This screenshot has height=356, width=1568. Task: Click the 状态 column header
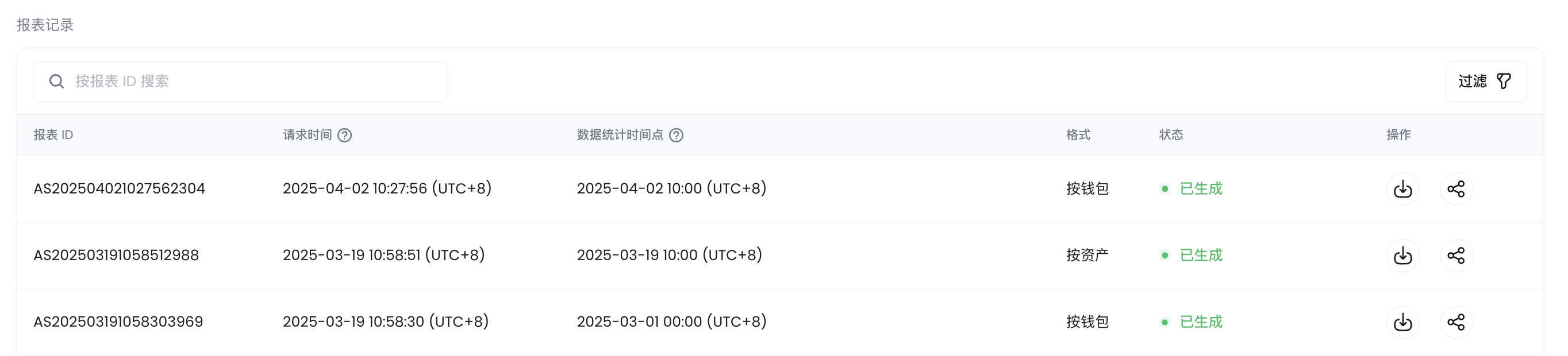(x=1172, y=135)
